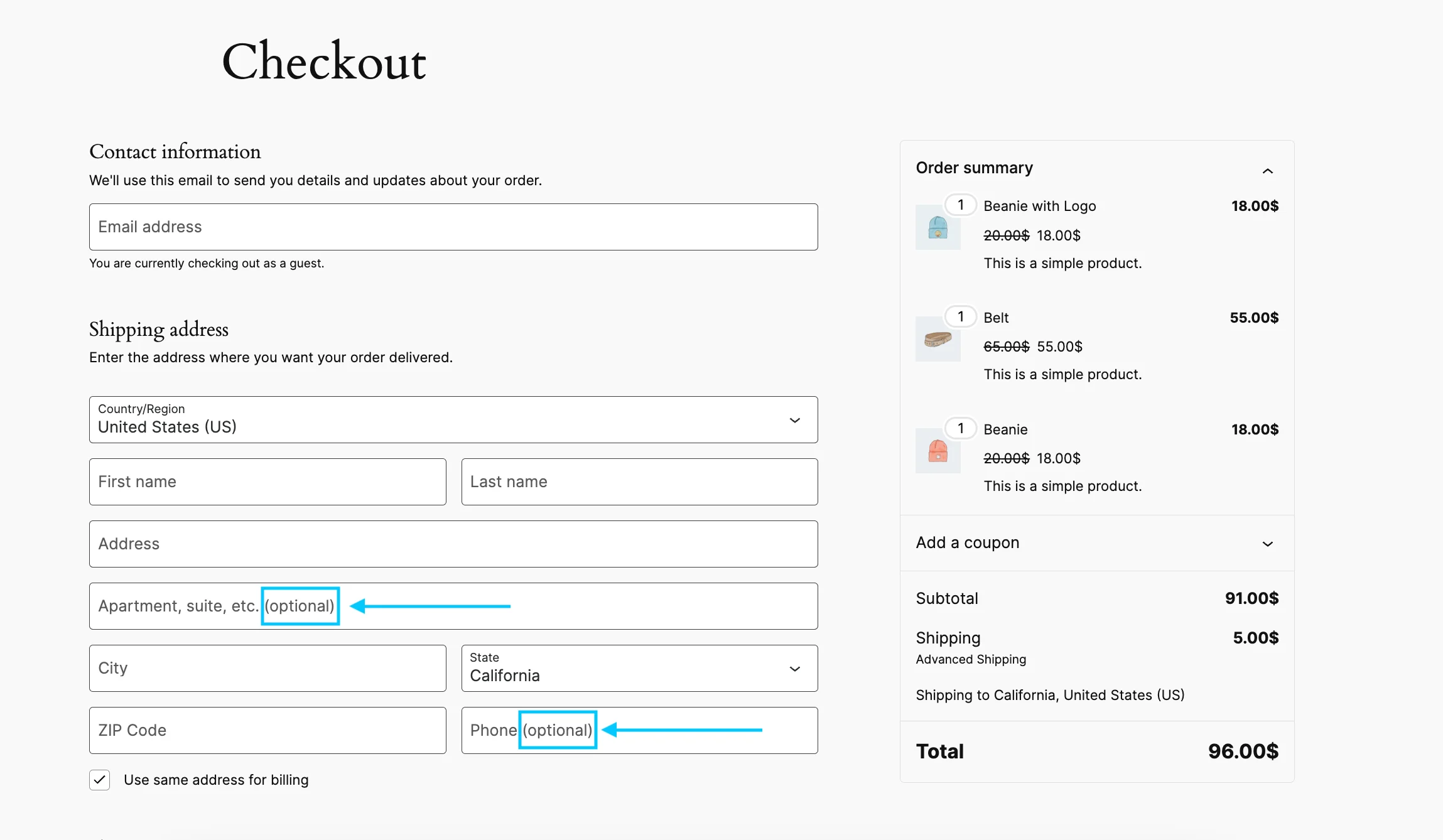Click the Address input field
1443x840 pixels.
pos(453,543)
